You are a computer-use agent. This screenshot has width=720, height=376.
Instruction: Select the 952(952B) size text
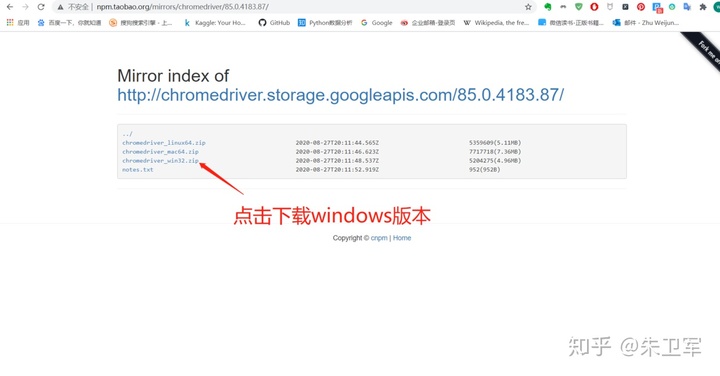point(484,169)
